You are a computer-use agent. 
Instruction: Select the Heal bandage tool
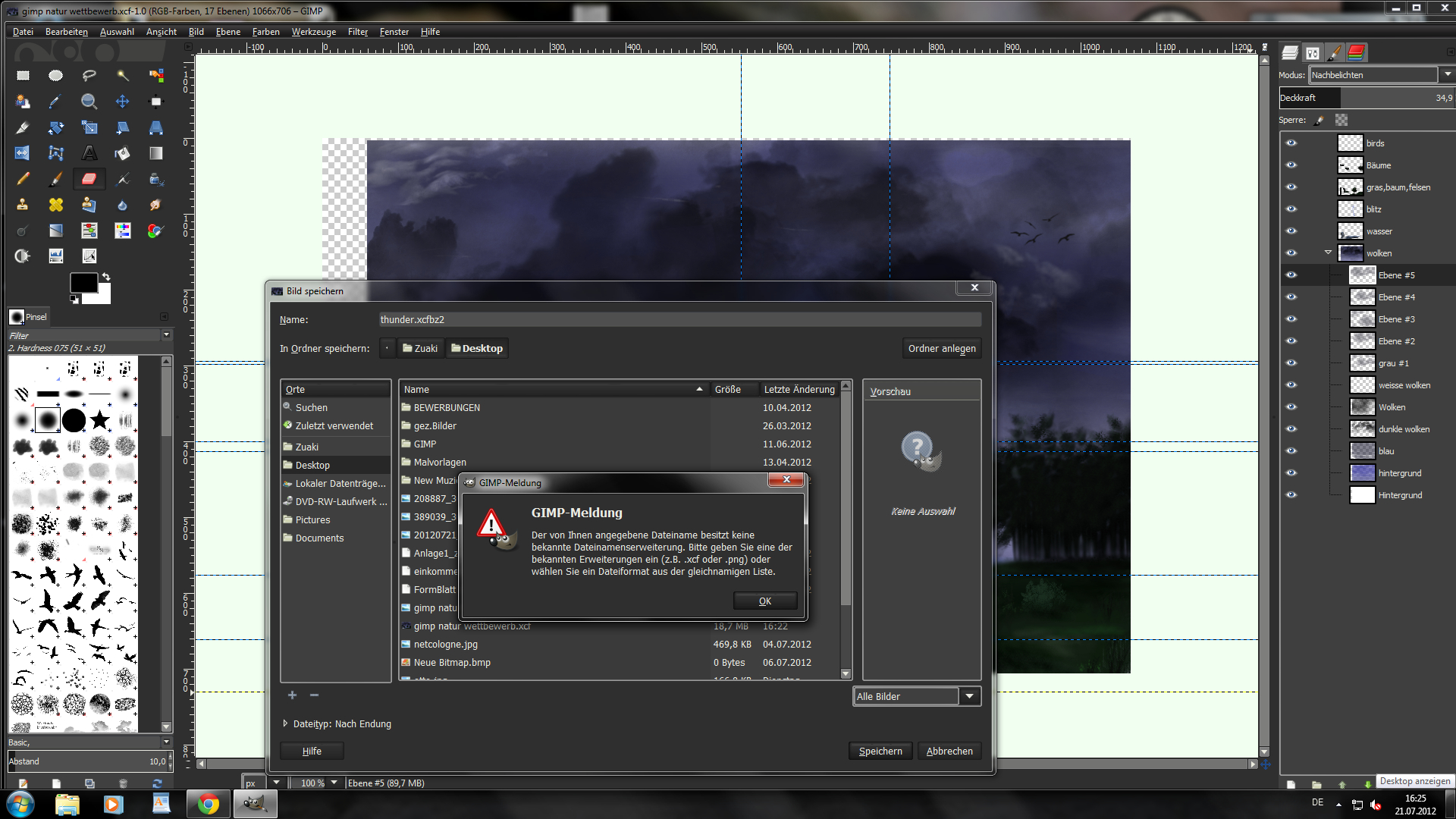click(x=56, y=205)
